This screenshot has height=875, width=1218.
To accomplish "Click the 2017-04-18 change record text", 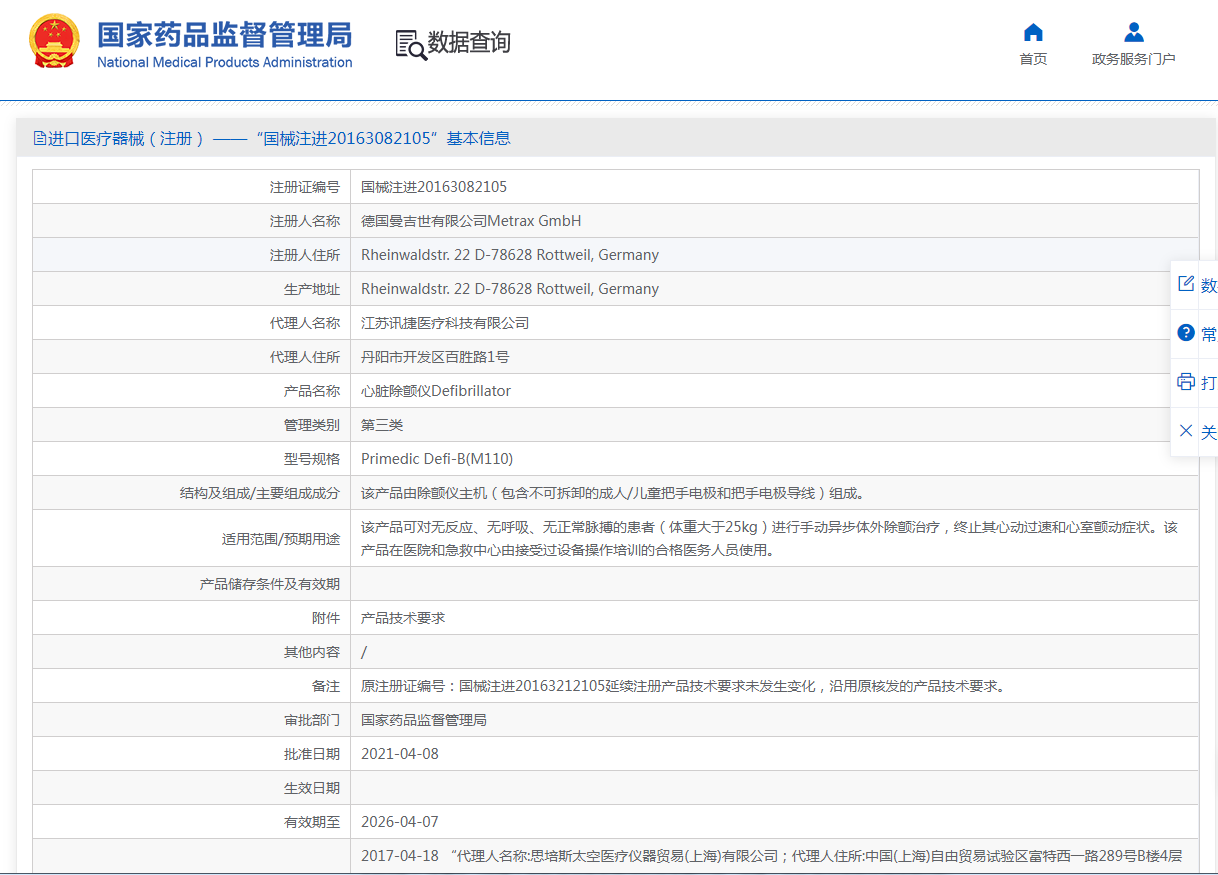I will [772, 856].
